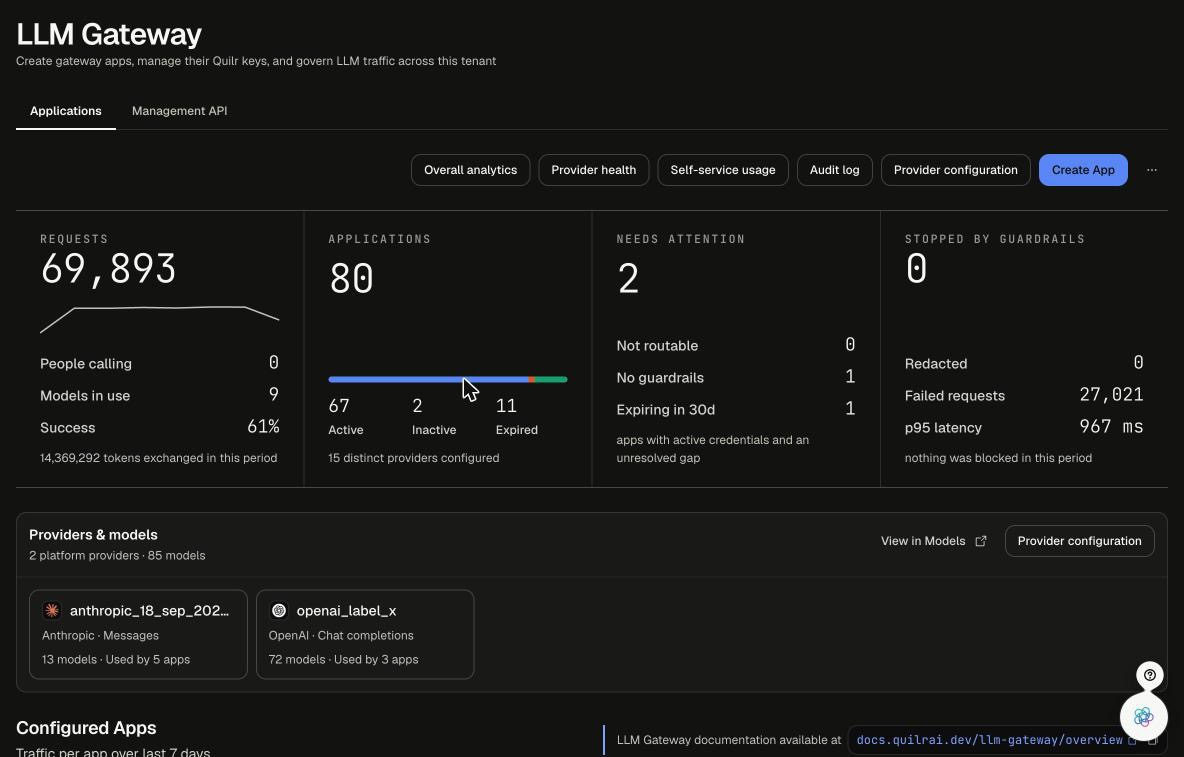Click the Failed requests 27,021 value
The image size is (1184, 757).
1111,395
